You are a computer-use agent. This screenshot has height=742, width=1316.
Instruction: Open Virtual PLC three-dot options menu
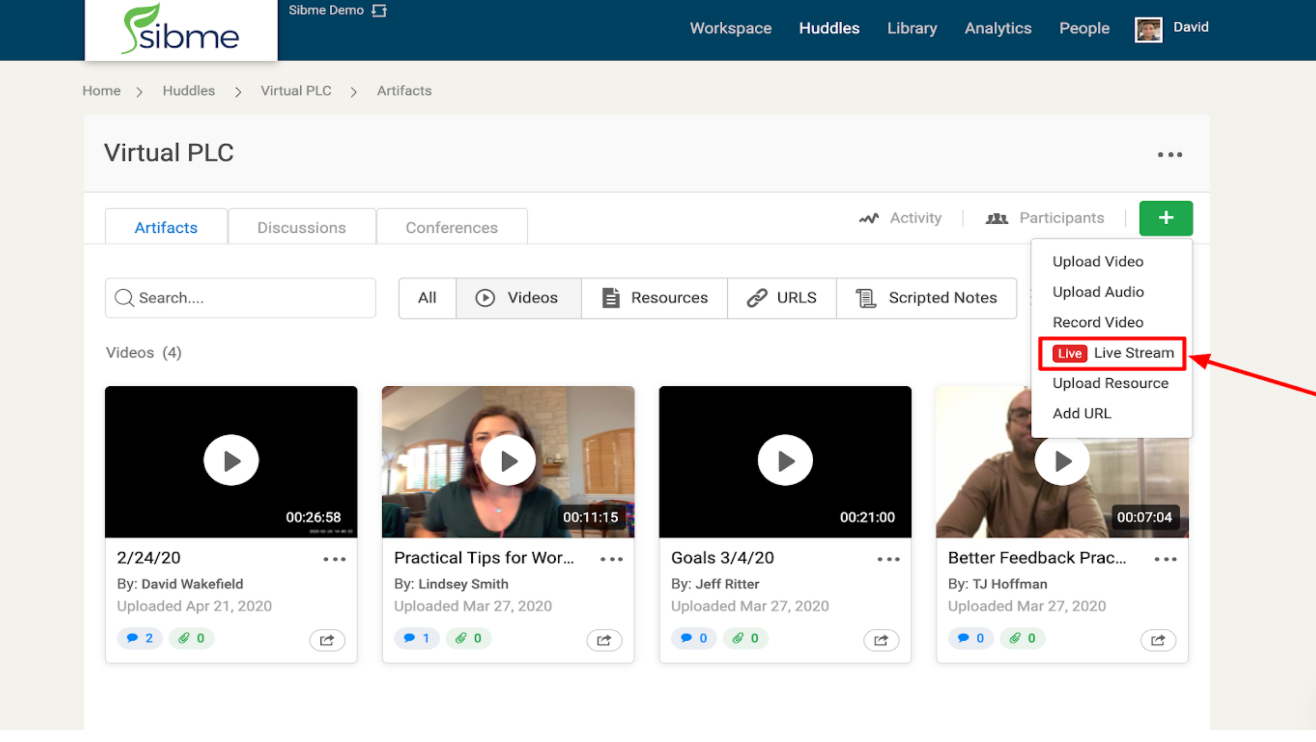point(1169,155)
